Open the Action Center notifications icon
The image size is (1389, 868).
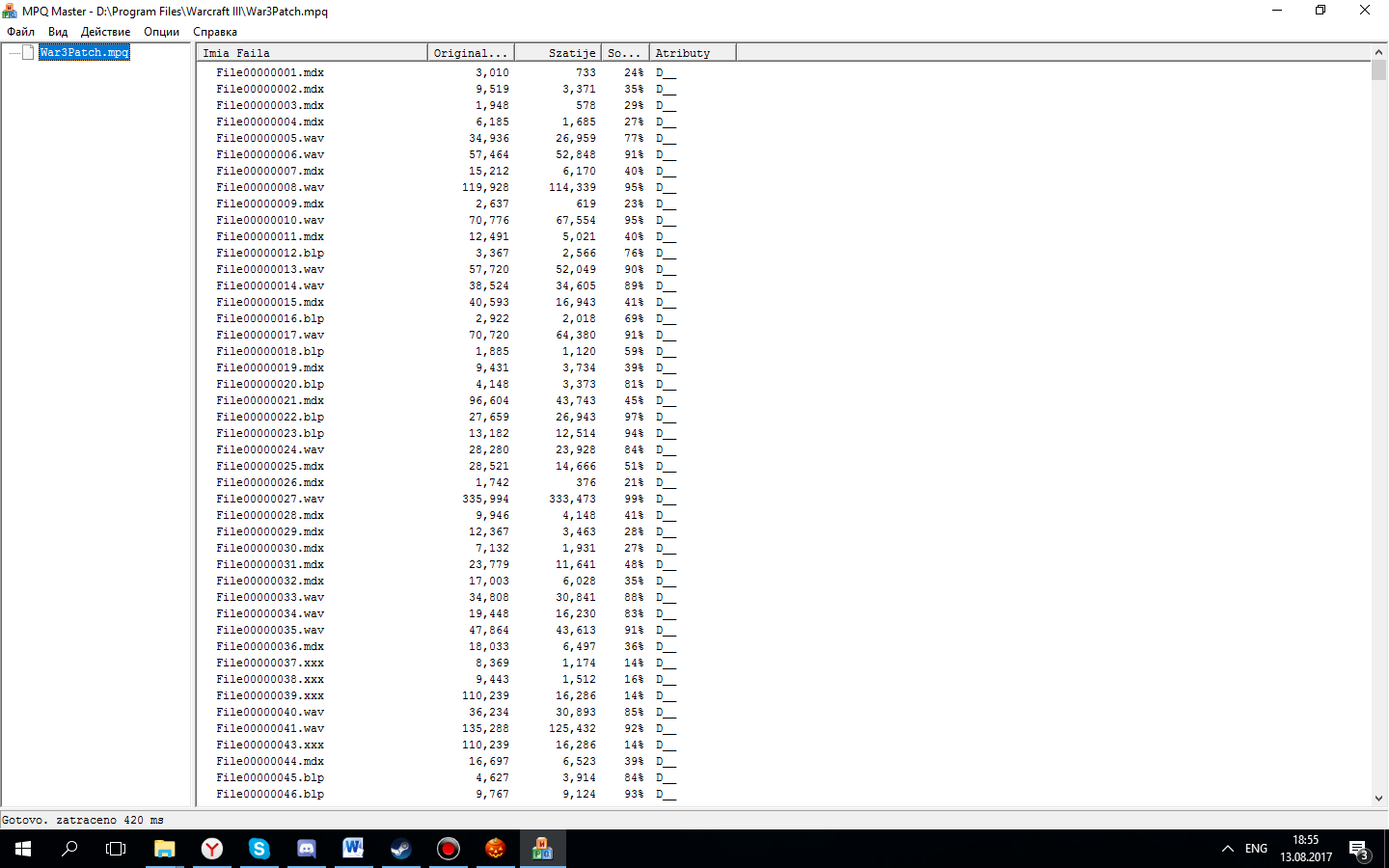[x=1360, y=849]
